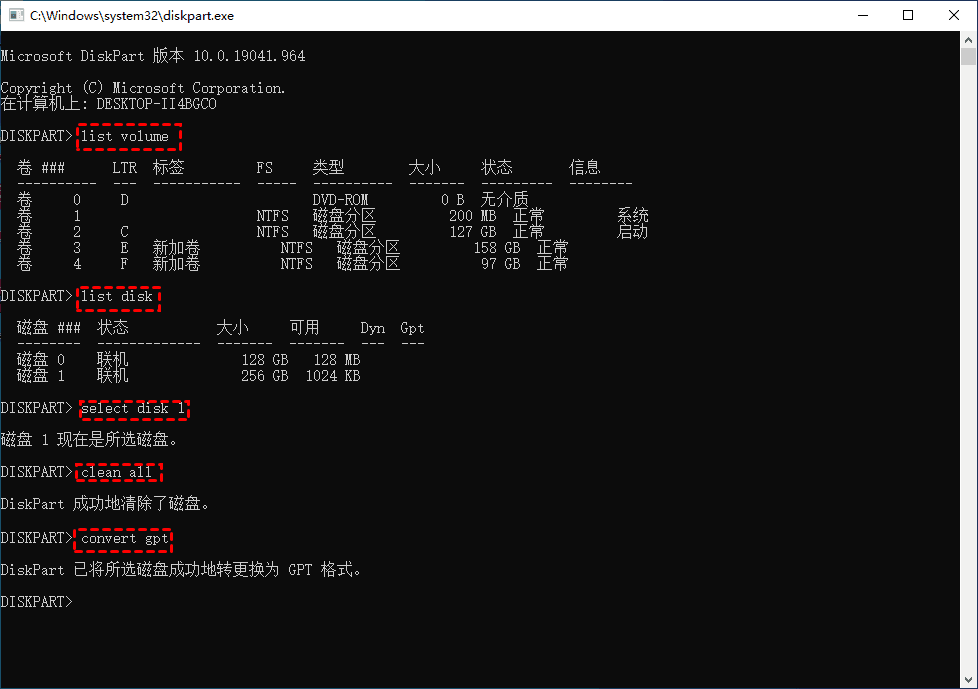Click the '信息' column header

click(x=584, y=168)
